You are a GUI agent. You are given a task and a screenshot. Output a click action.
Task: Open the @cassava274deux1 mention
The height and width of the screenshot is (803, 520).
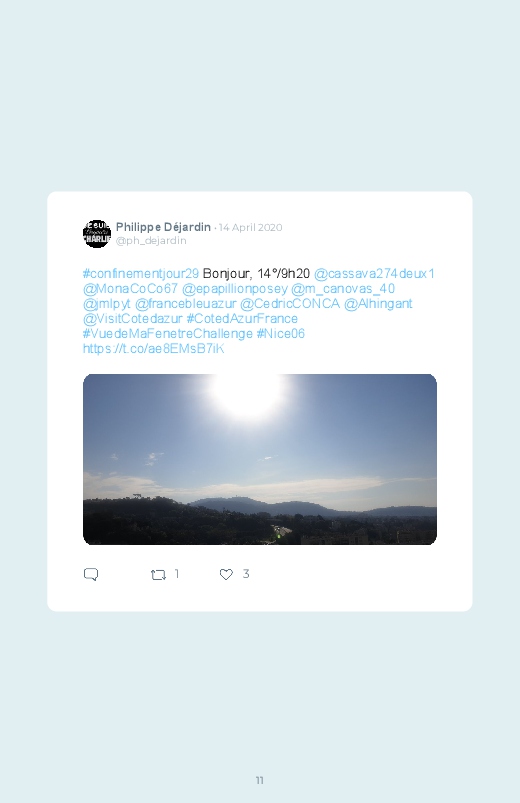pos(374,273)
